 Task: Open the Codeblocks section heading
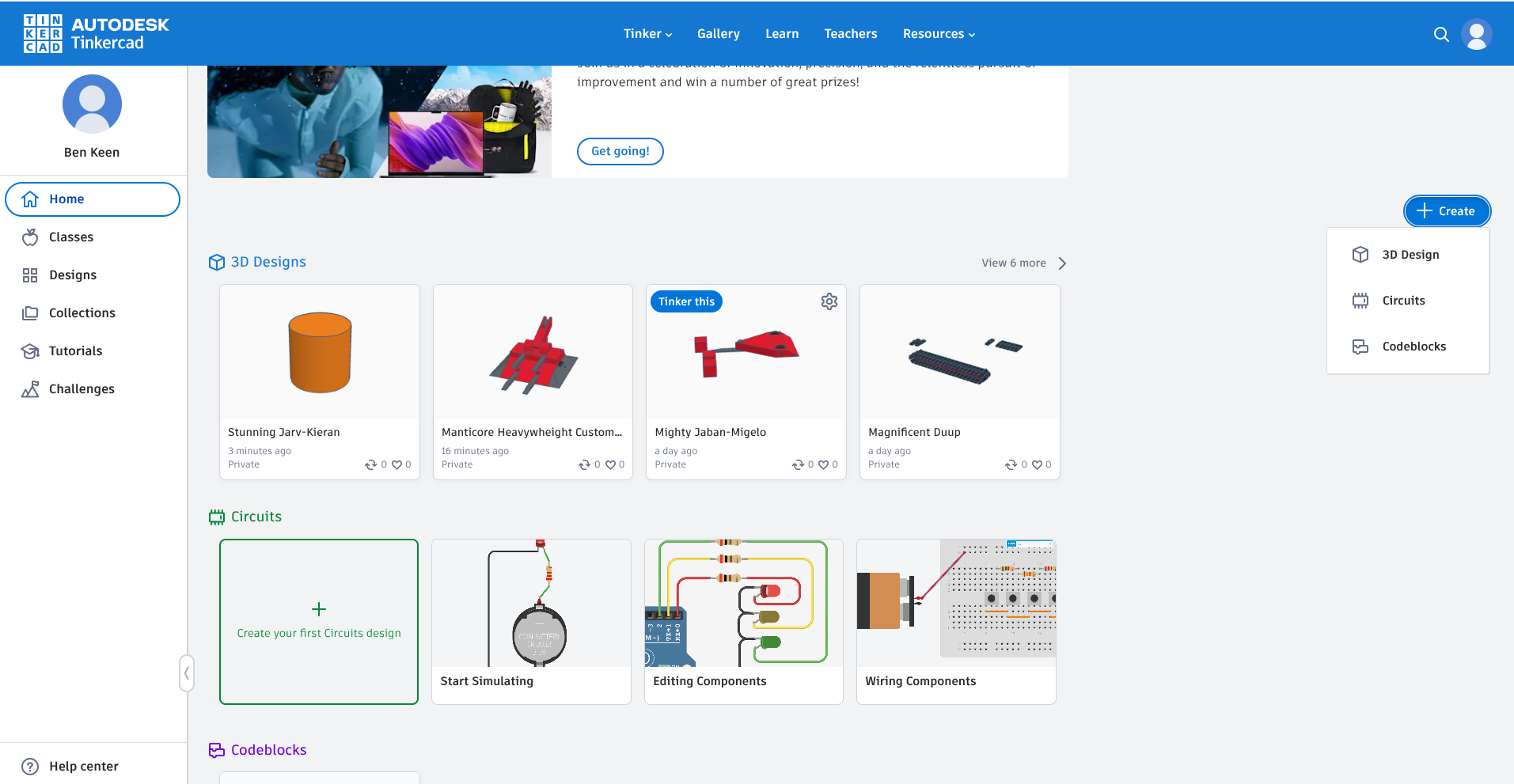(x=268, y=750)
